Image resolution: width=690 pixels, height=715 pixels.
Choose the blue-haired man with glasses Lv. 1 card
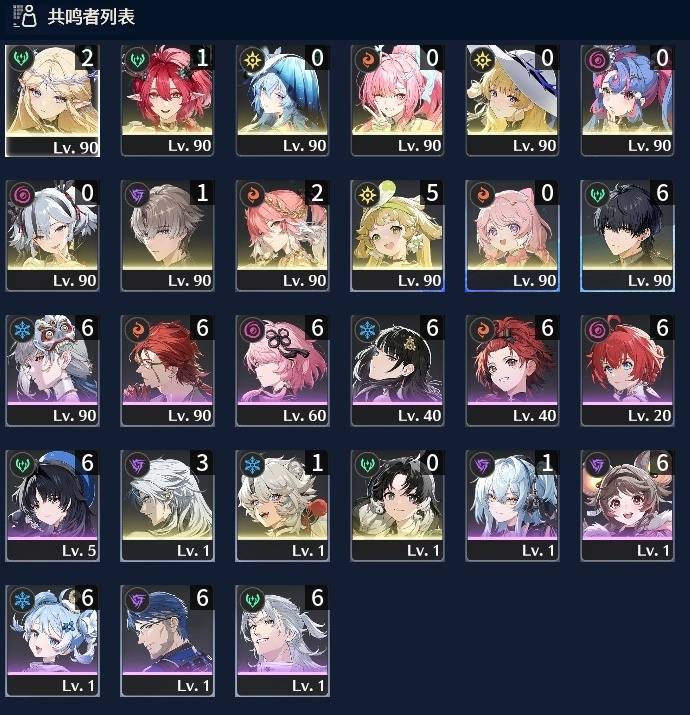pos(167,640)
